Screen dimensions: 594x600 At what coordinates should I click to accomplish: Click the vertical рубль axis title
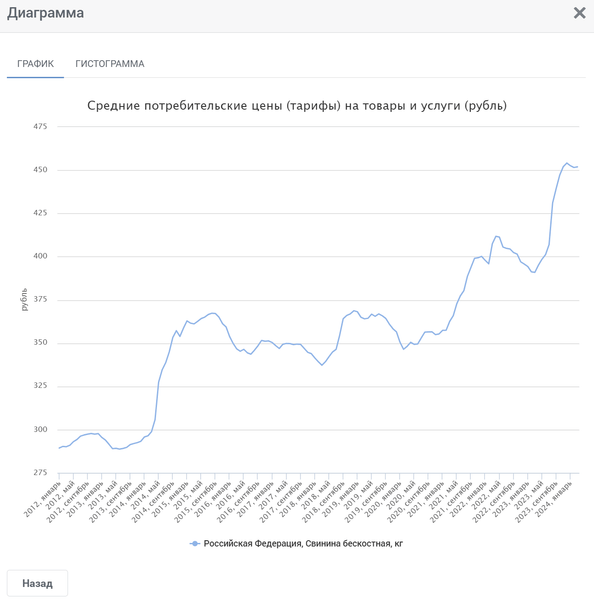24,299
